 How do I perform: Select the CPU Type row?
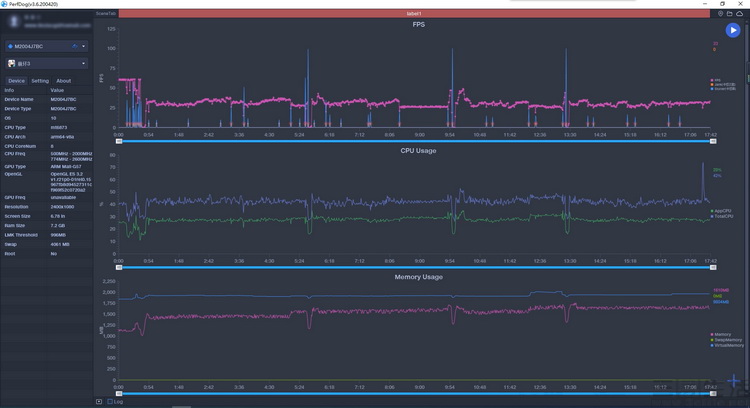tap(46, 127)
